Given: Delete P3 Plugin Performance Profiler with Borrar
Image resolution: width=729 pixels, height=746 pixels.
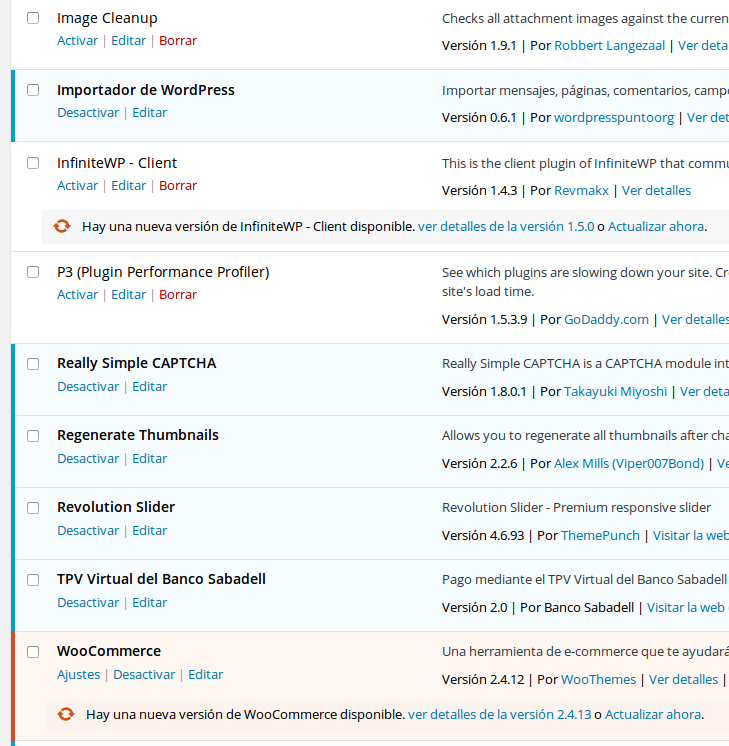Looking at the screenshot, I should (178, 294).
